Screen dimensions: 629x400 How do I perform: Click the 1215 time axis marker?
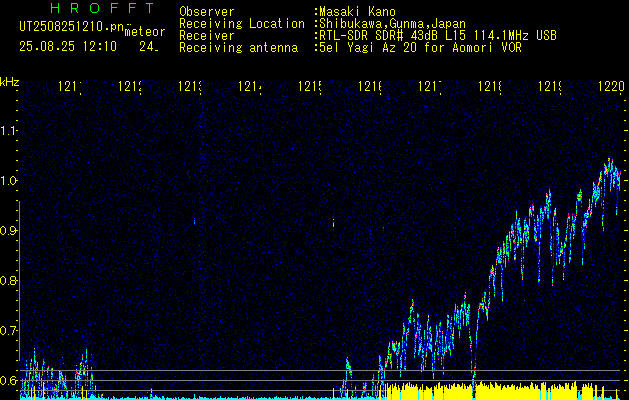pyautogui.click(x=310, y=86)
